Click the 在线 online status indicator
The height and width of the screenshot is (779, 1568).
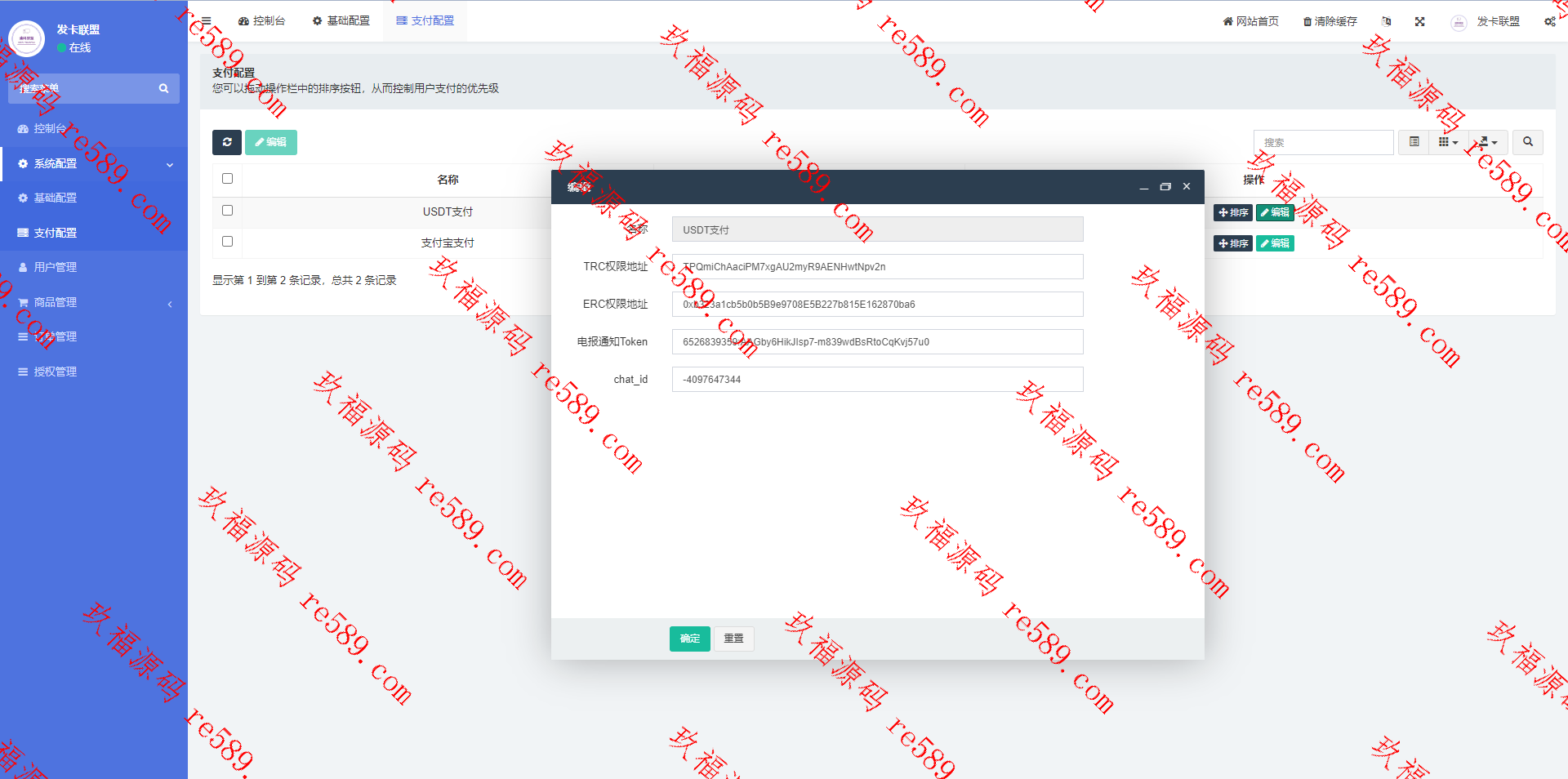pos(74,47)
